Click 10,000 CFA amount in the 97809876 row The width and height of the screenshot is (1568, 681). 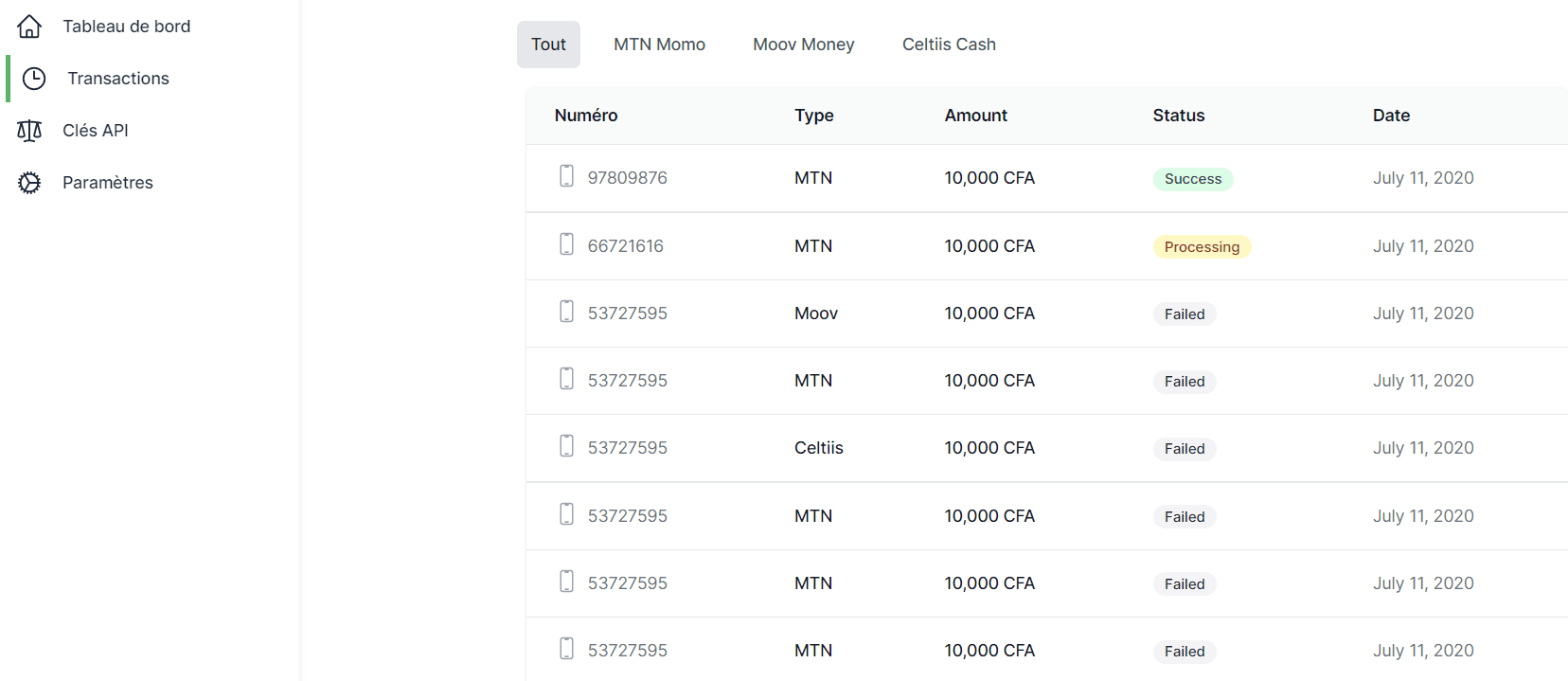pyautogui.click(x=989, y=178)
